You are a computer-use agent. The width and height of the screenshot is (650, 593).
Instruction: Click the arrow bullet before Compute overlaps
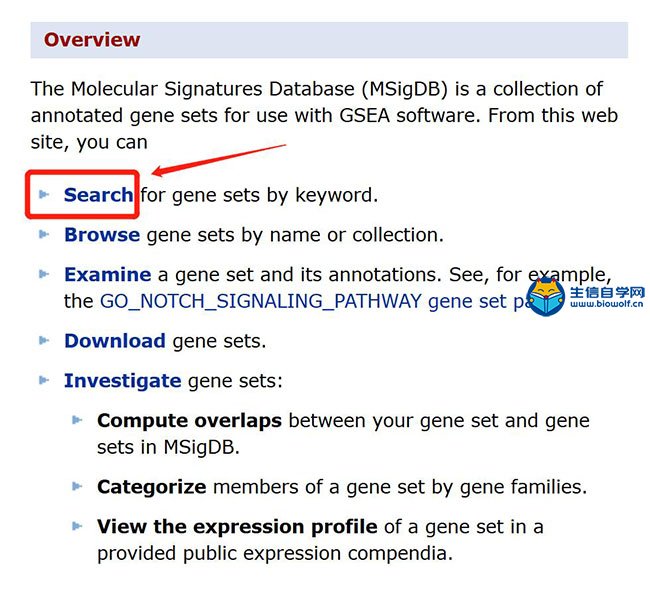pos(77,420)
